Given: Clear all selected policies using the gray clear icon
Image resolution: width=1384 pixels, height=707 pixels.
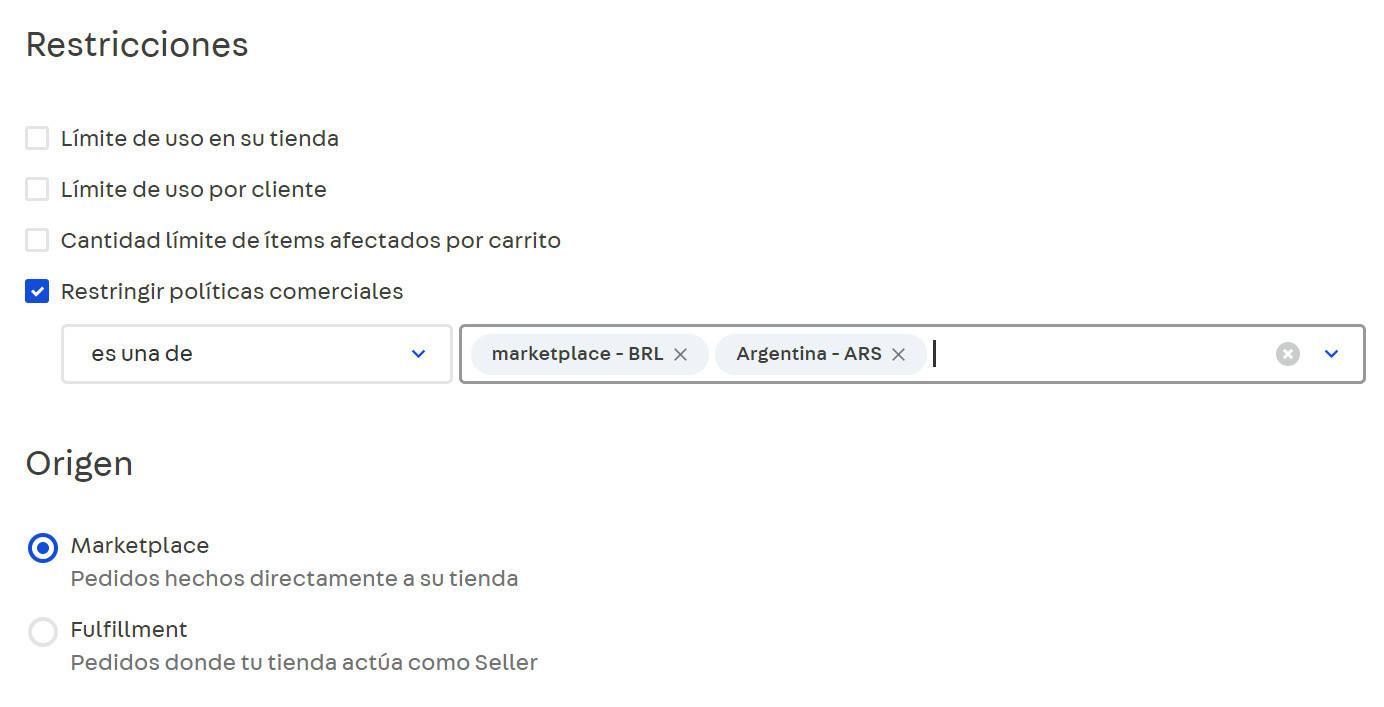Looking at the screenshot, I should point(1287,353).
